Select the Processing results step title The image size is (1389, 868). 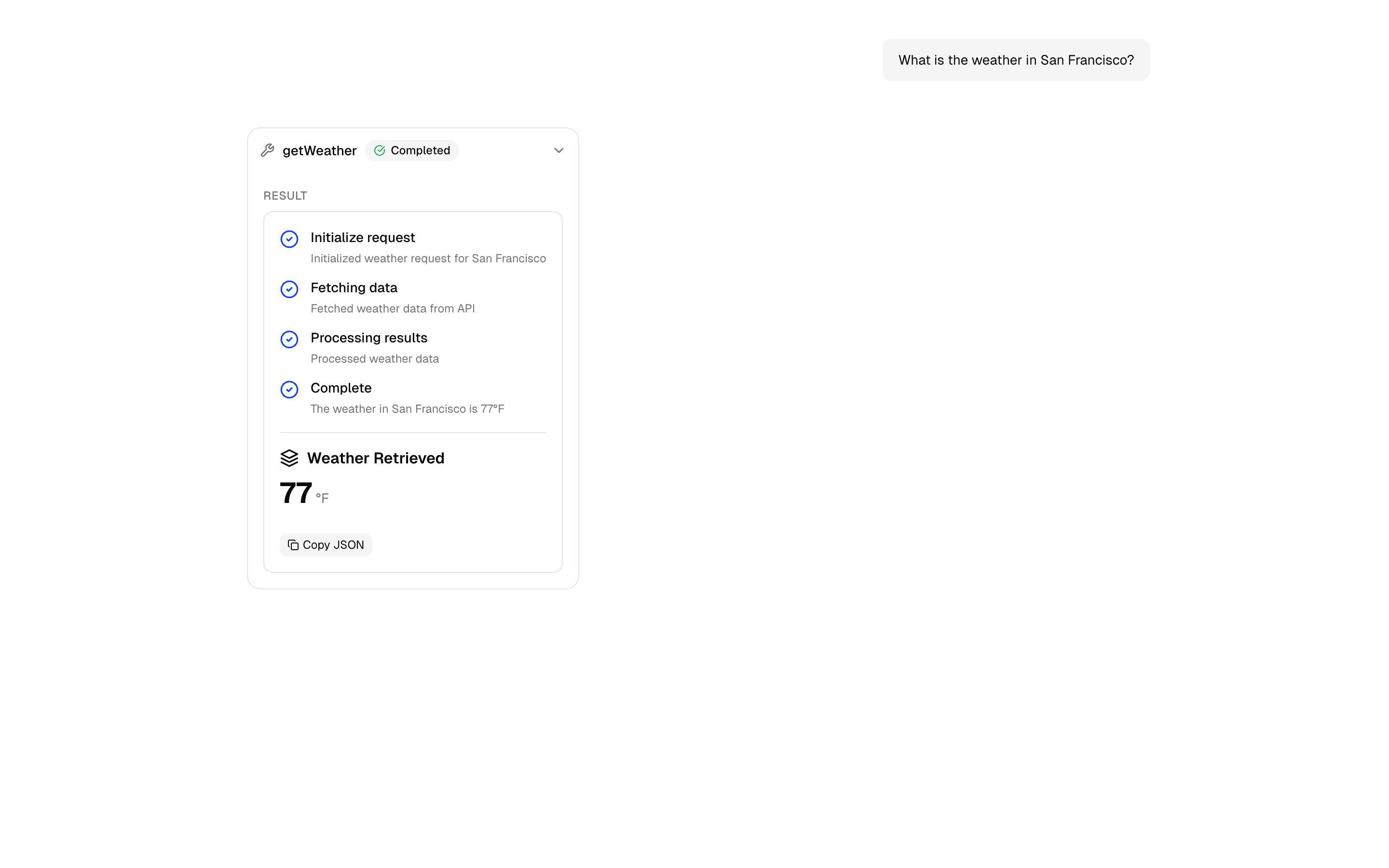pos(369,338)
